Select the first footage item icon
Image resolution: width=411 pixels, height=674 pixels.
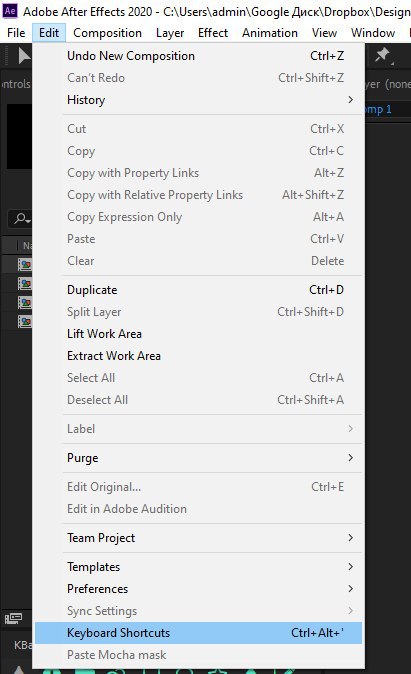pyautogui.click(x=25, y=264)
